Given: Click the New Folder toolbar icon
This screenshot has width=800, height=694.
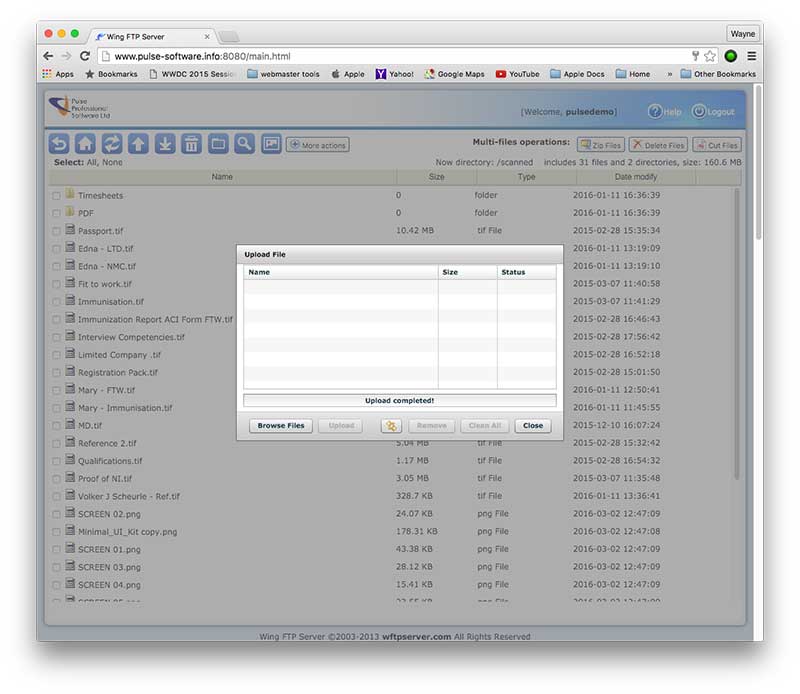Looking at the screenshot, I should pos(218,144).
